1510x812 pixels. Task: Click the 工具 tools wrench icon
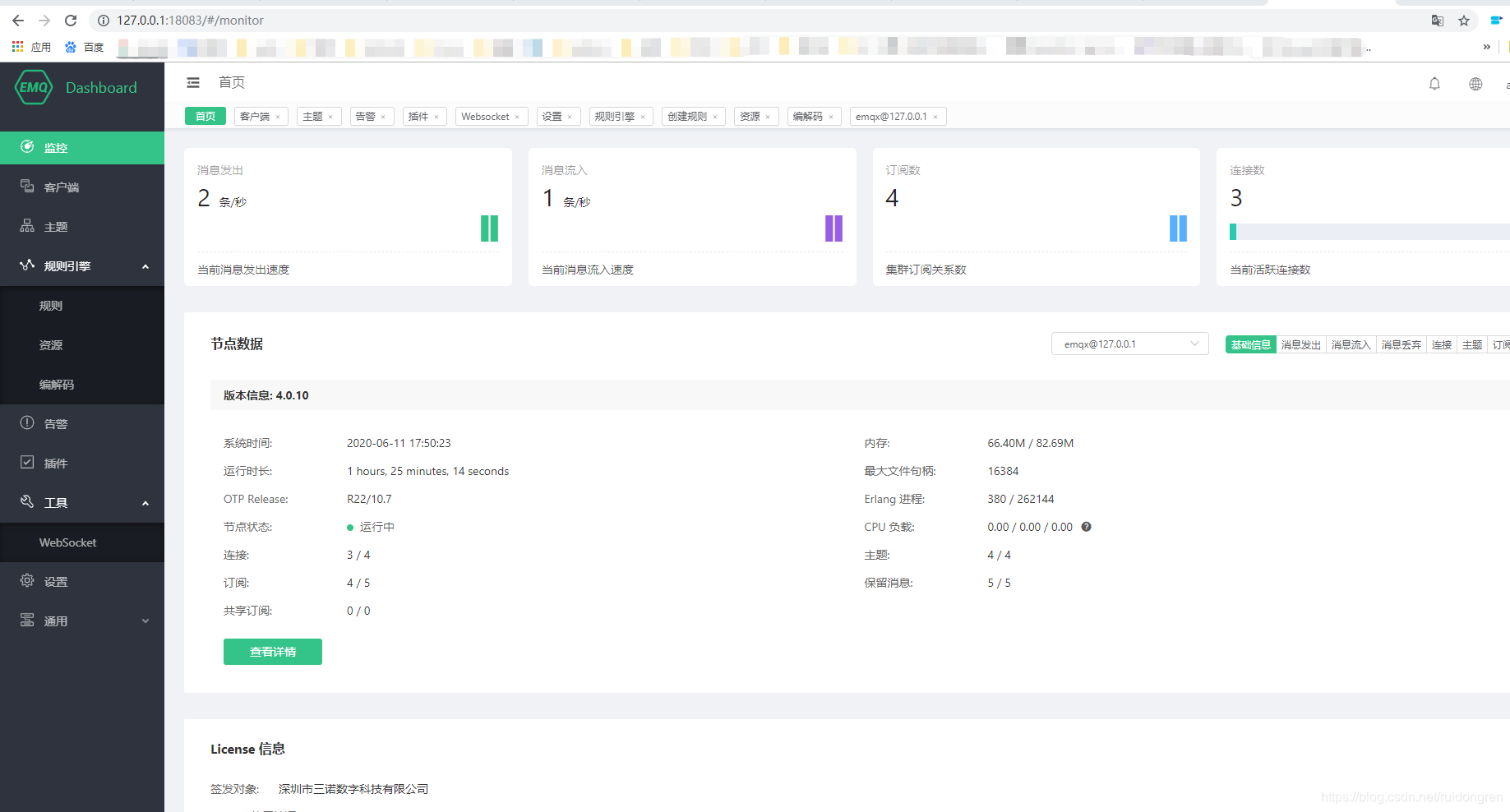[27, 501]
